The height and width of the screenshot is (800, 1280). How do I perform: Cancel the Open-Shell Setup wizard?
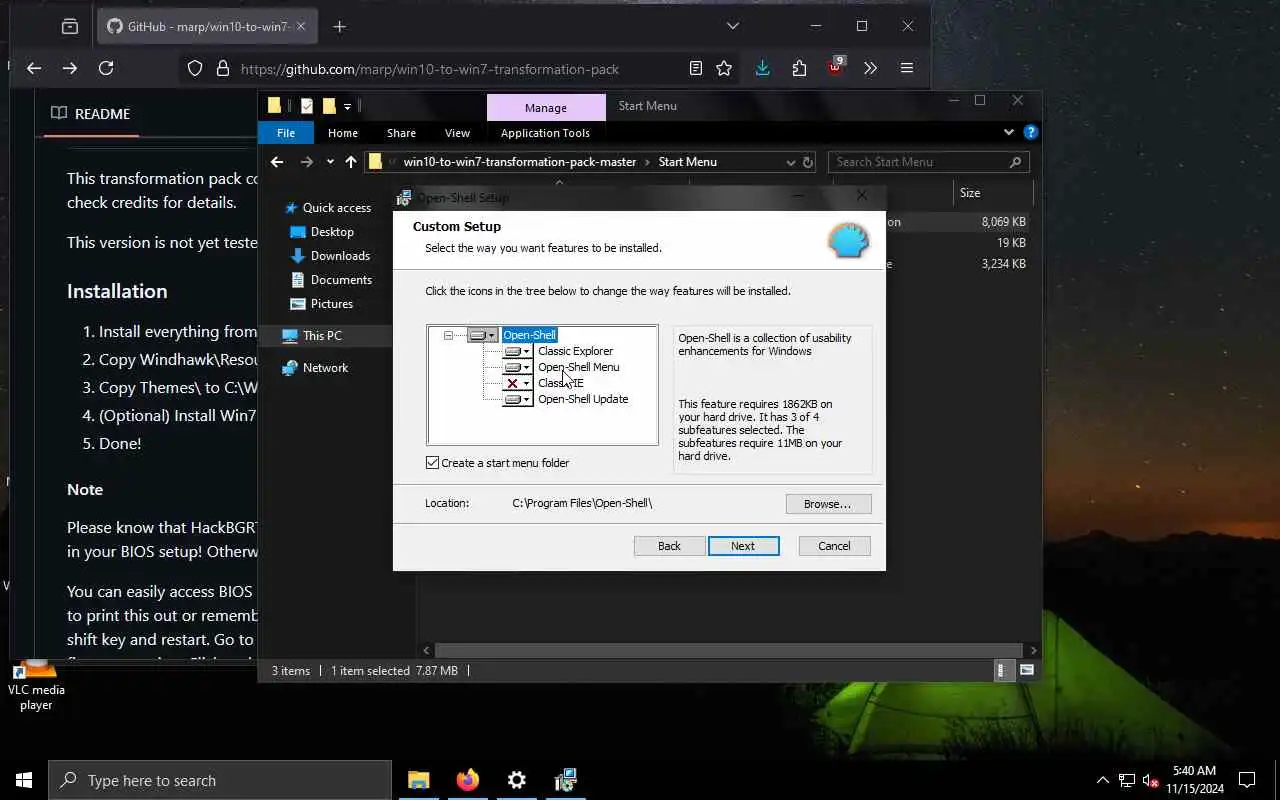point(834,546)
